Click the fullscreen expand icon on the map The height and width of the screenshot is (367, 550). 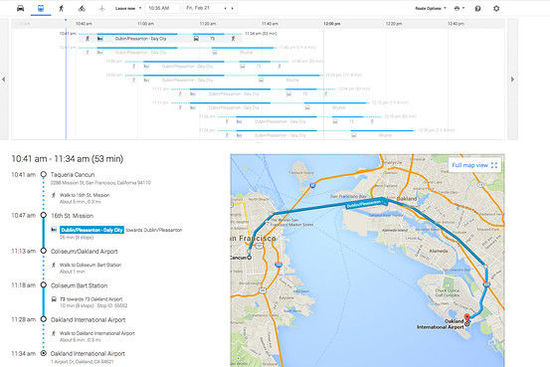click(x=494, y=165)
